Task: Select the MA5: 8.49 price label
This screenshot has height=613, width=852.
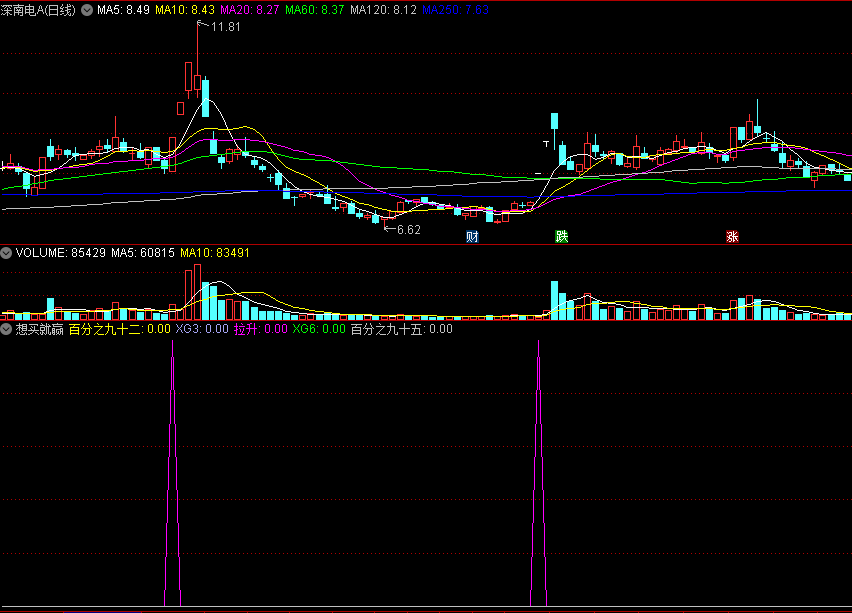Action: pos(123,10)
